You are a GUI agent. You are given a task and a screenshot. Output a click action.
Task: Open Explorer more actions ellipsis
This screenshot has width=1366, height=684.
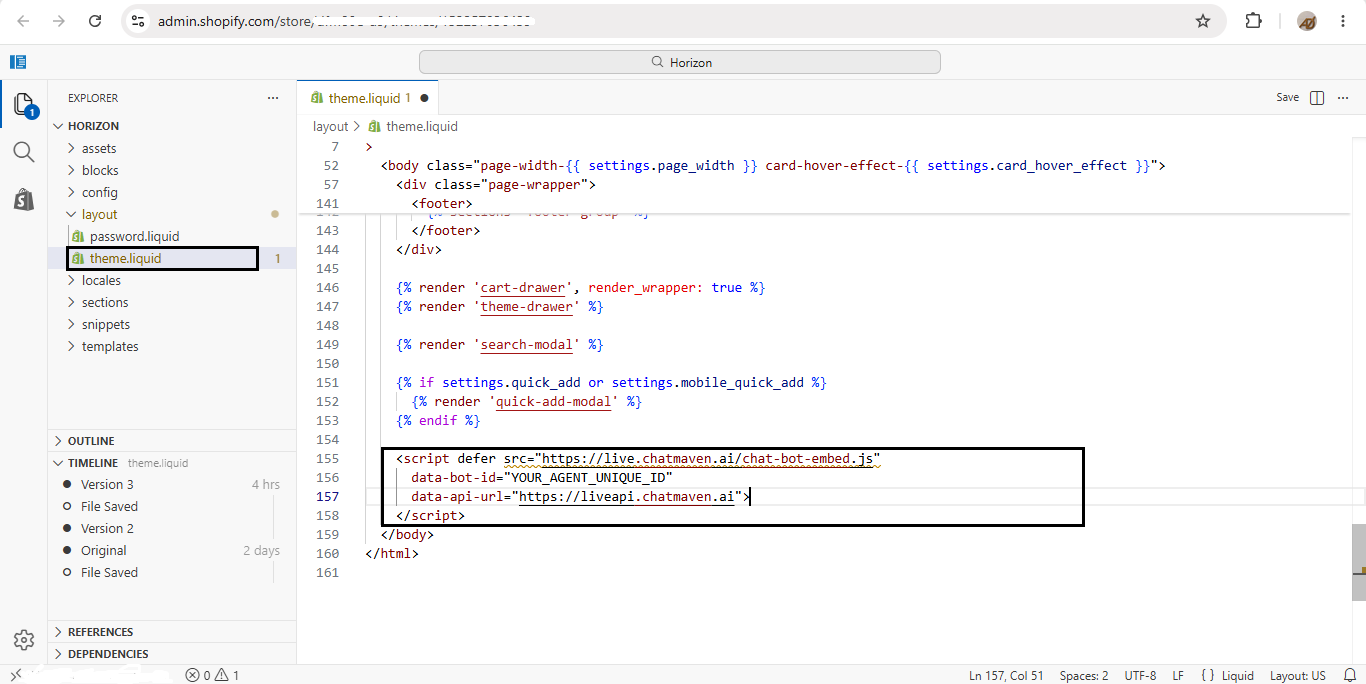click(x=273, y=98)
